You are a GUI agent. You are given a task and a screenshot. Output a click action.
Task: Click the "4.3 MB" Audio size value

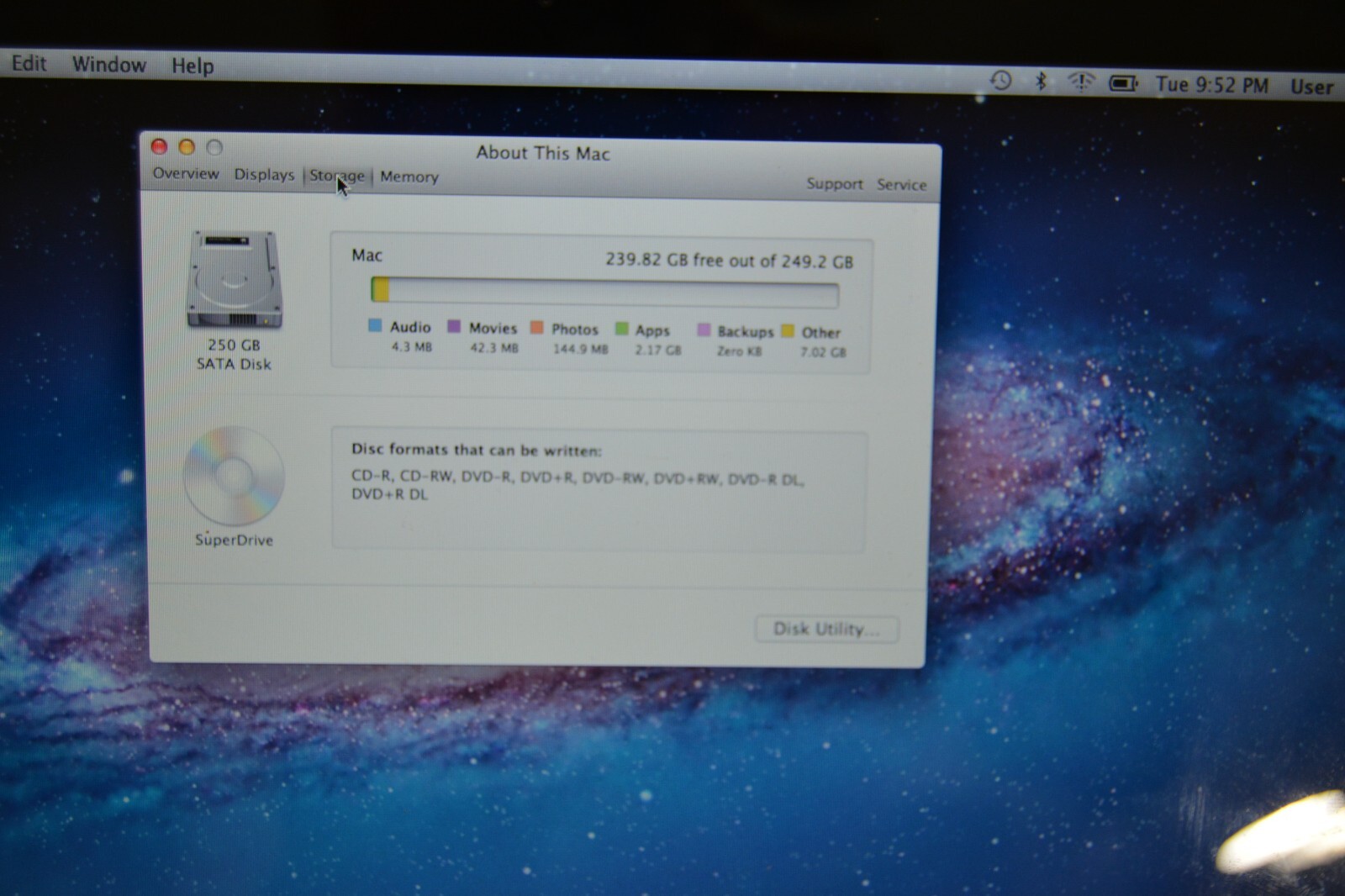[x=411, y=346]
